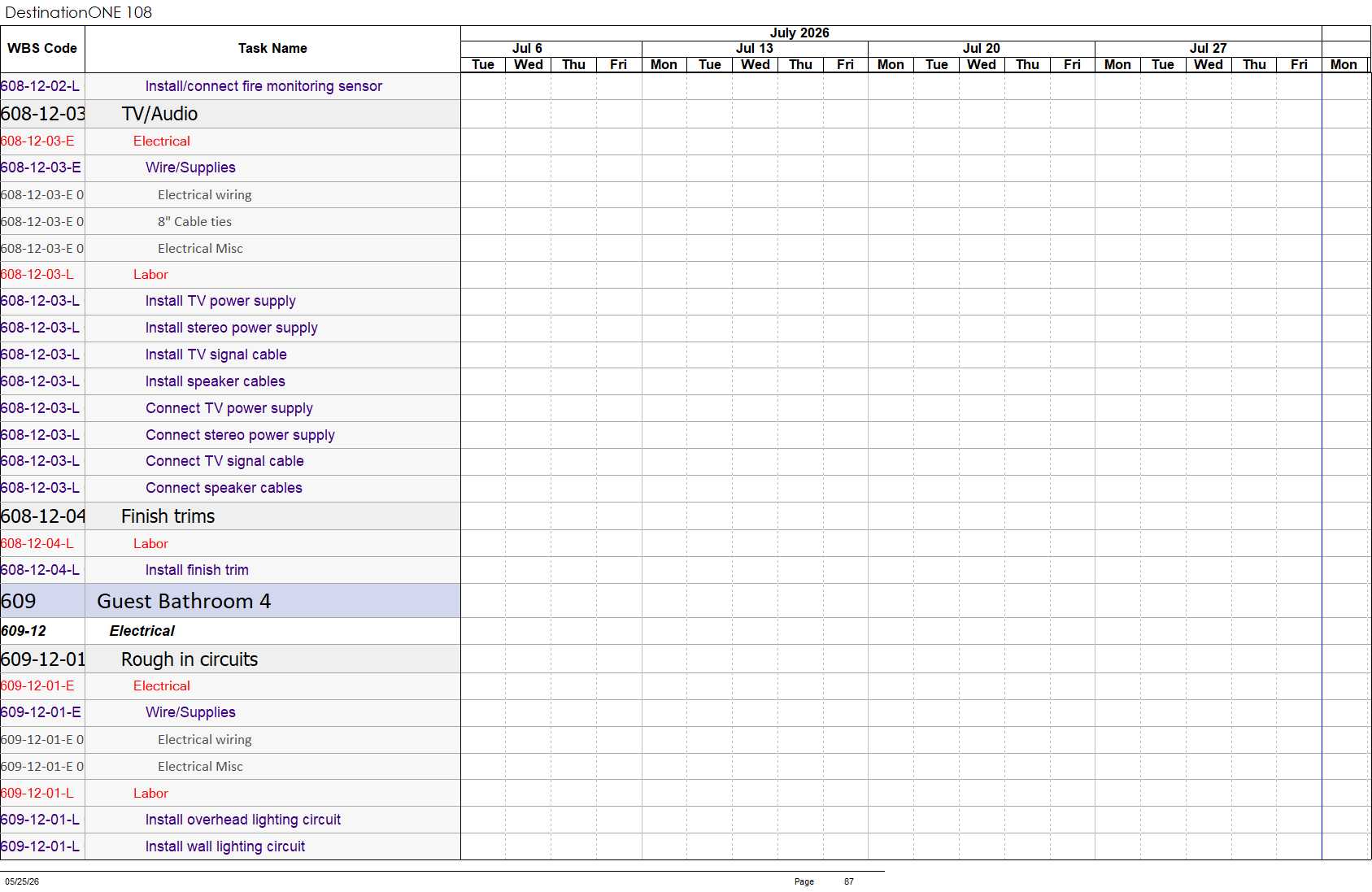Select the Jul 20 week header
Viewport: 1372px width, 892px height.
[x=981, y=49]
